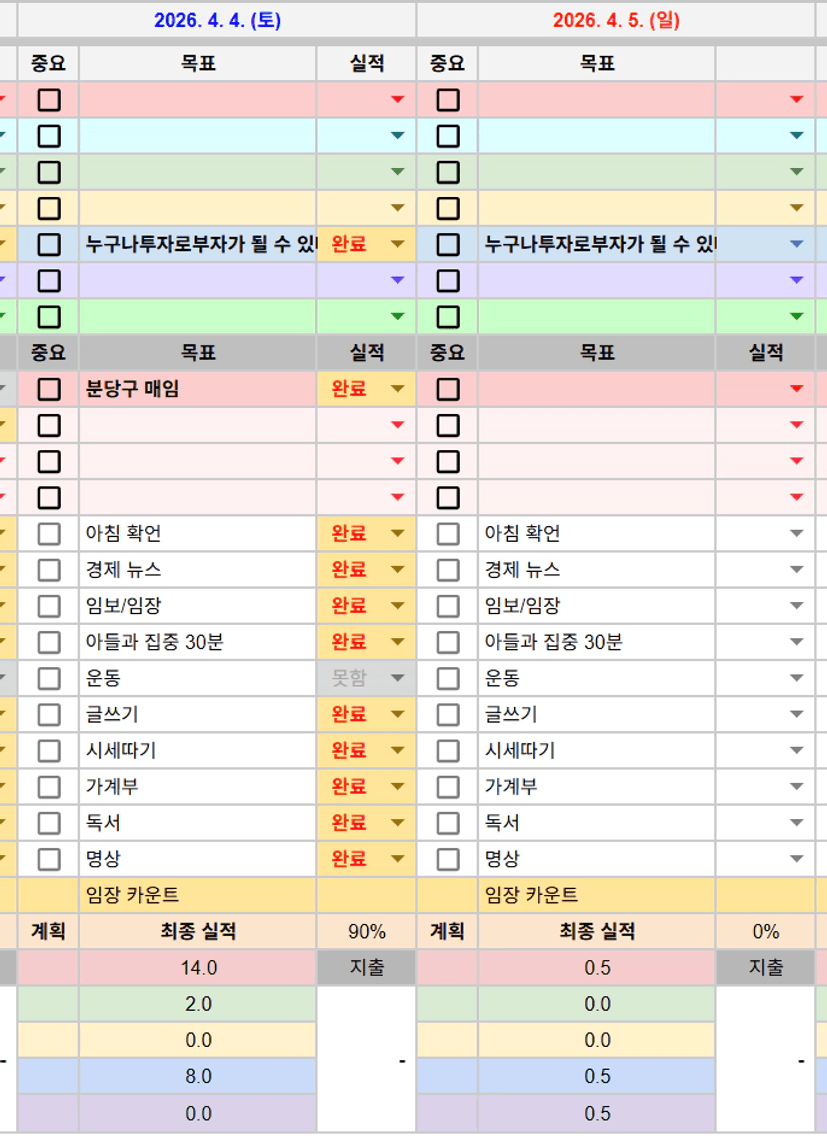
Task: Mark the Saturday 독서 checkbox
Action: (x=49, y=823)
